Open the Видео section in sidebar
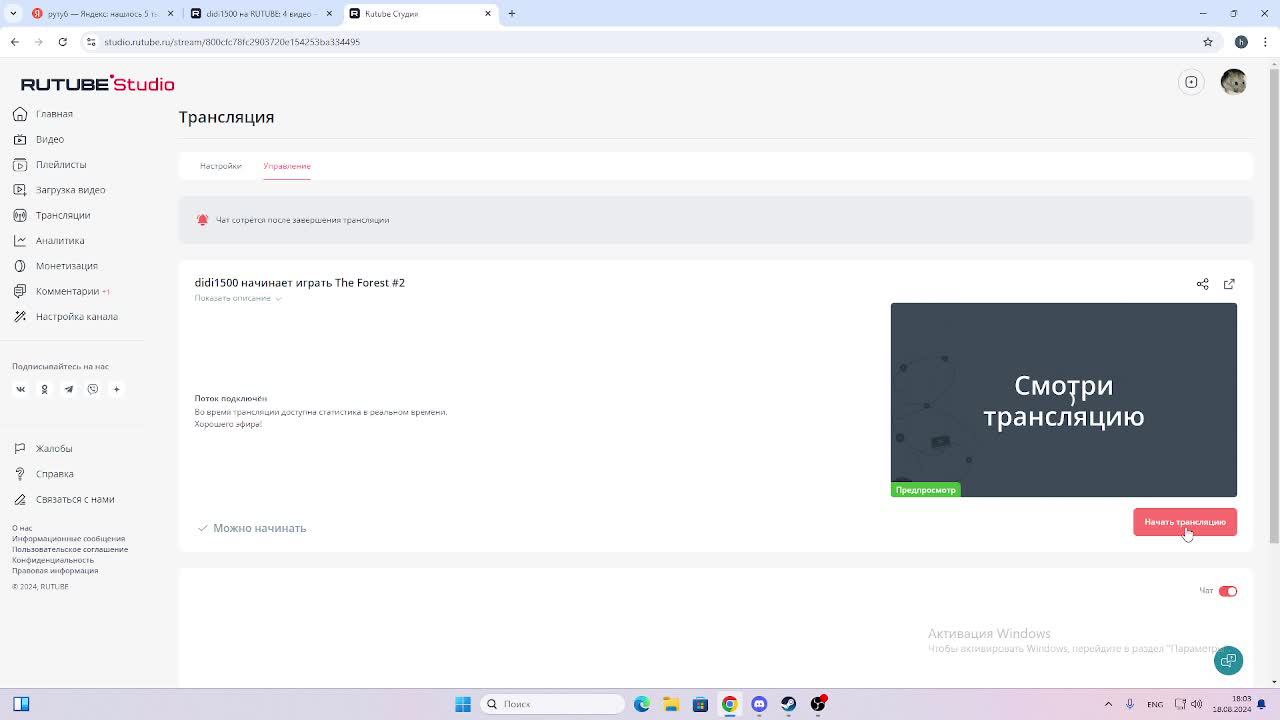The image size is (1280, 720). [49, 139]
